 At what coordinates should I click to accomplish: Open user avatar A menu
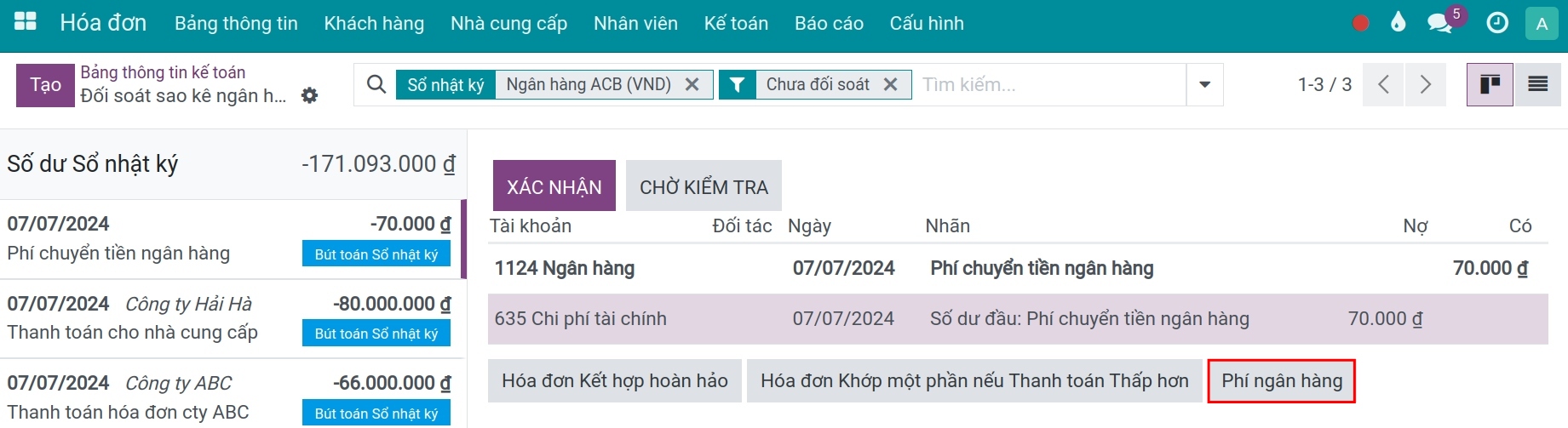pyautogui.click(x=1542, y=24)
